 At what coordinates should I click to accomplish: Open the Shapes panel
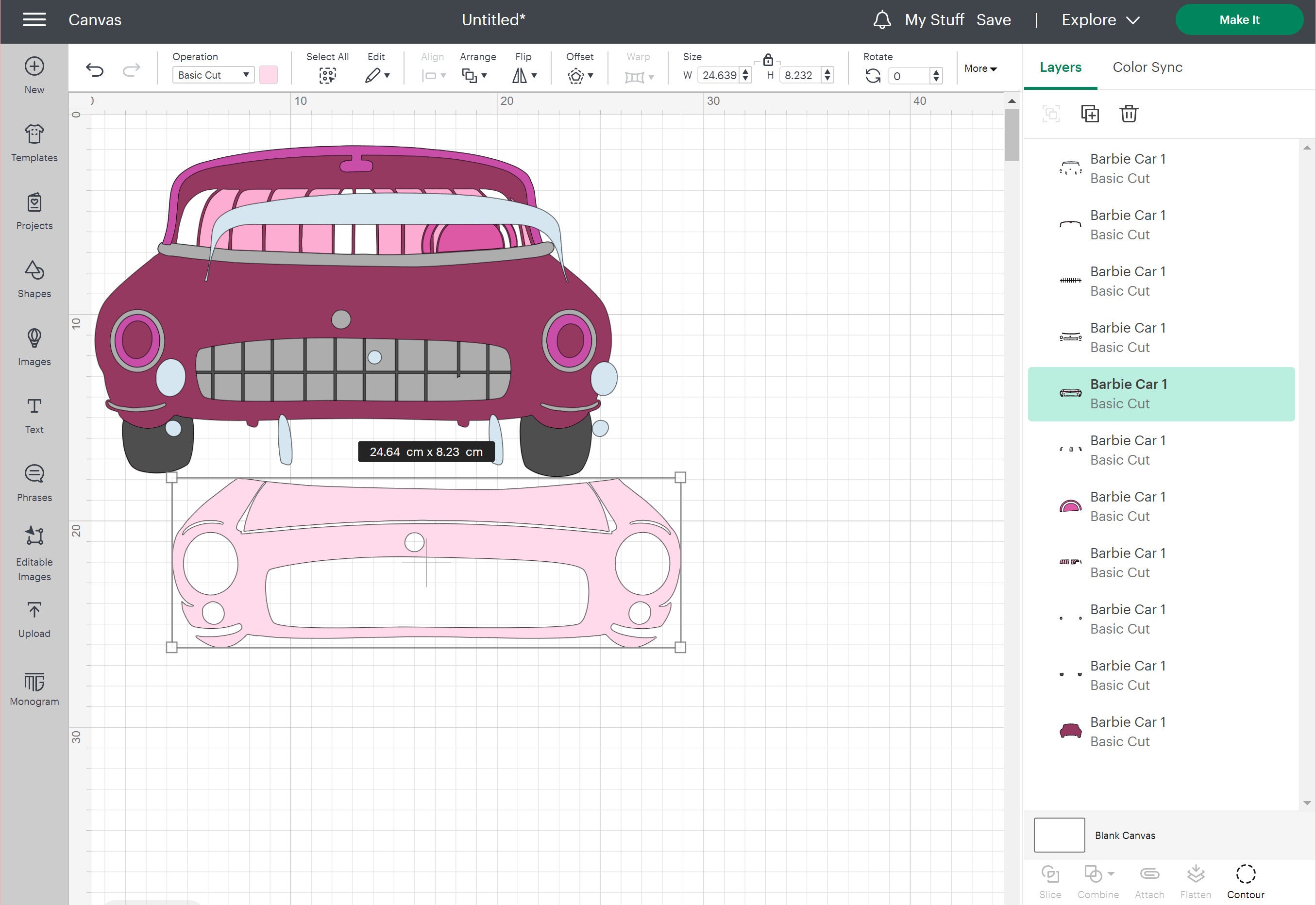coord(34,278)
